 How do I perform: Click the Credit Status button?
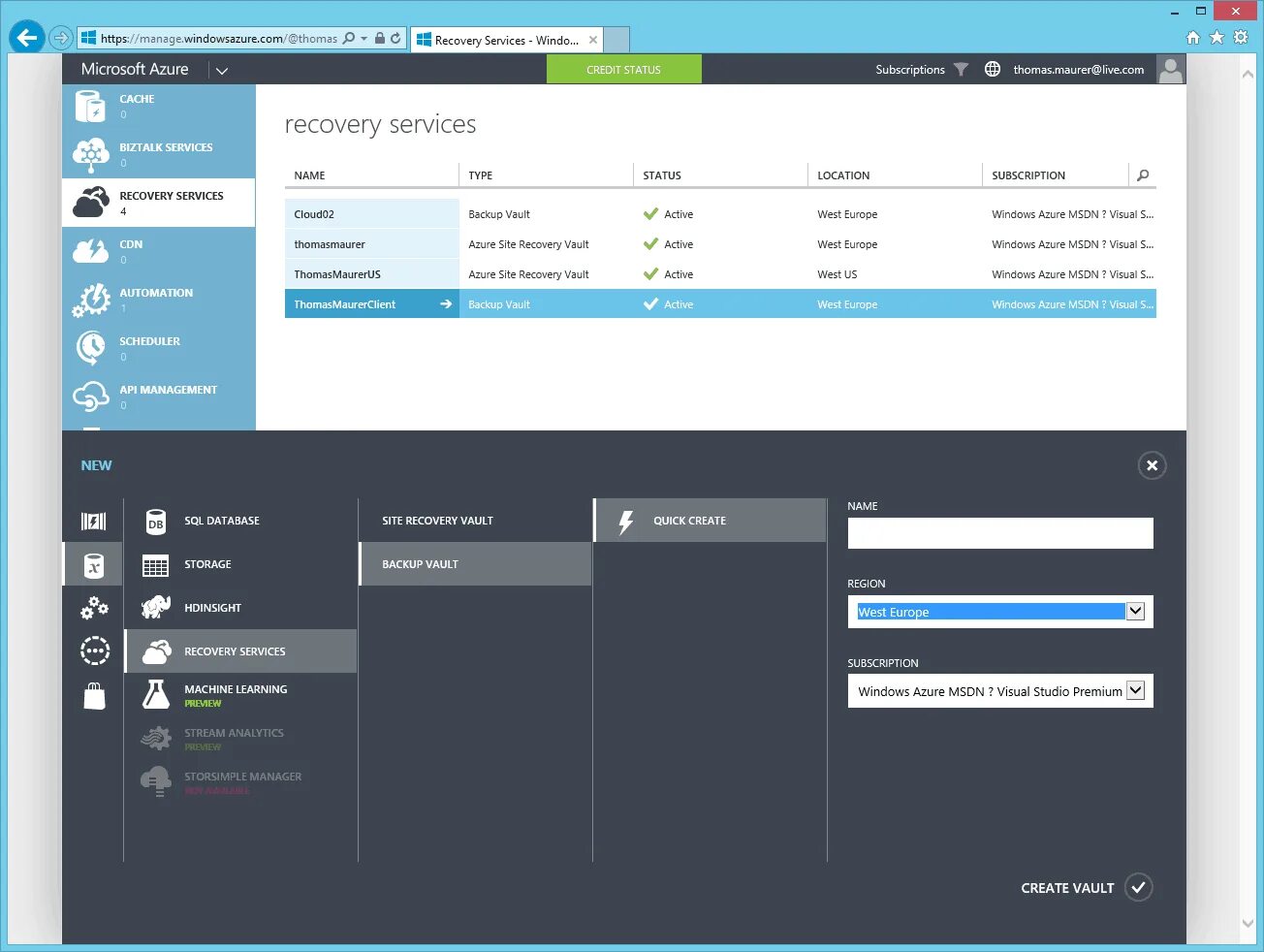click(x=623, y=69)
